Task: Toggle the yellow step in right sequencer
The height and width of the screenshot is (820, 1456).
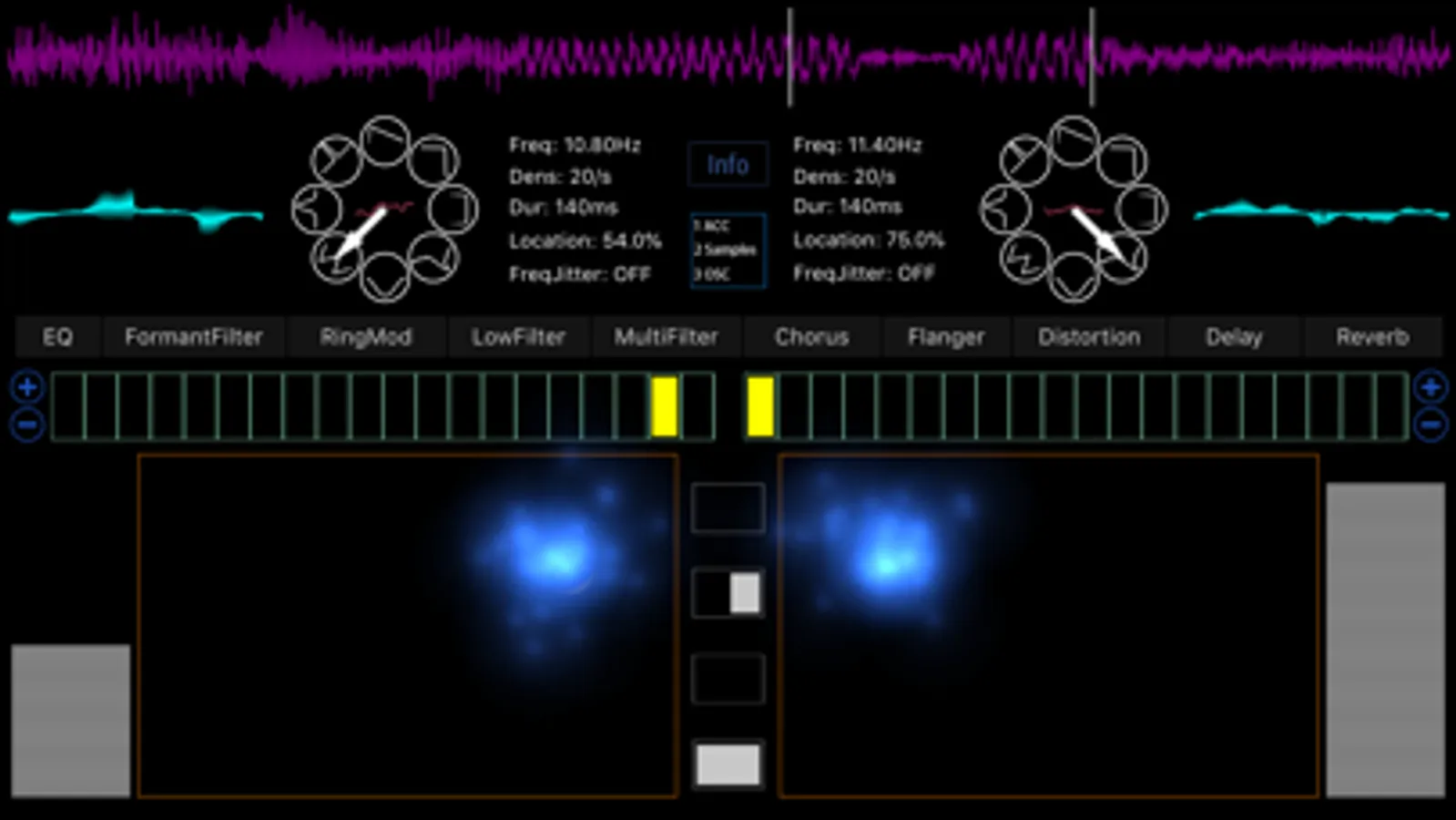Action: (x=760, y=406)
